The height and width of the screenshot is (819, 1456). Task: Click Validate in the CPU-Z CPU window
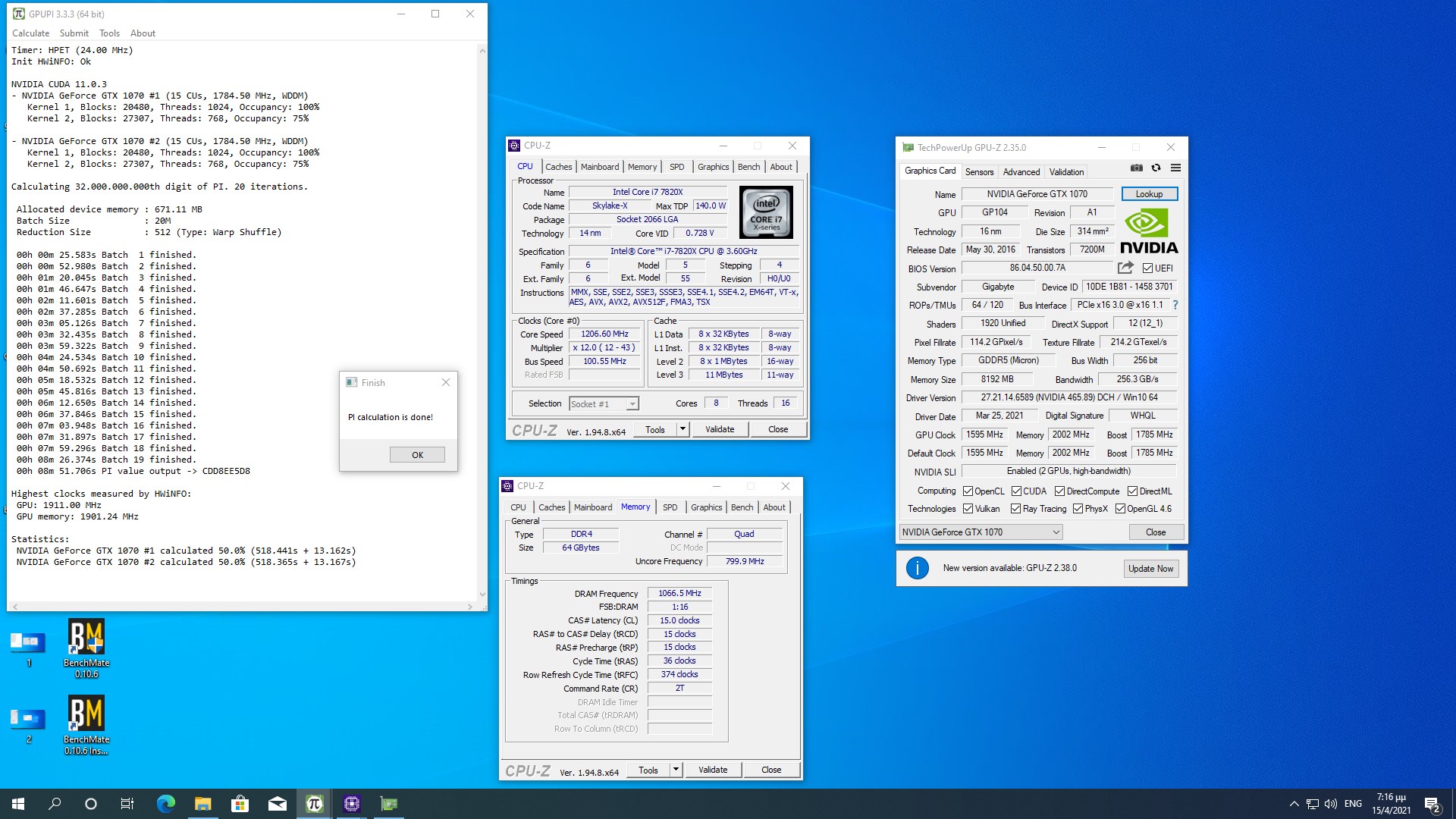pos(720,429)
